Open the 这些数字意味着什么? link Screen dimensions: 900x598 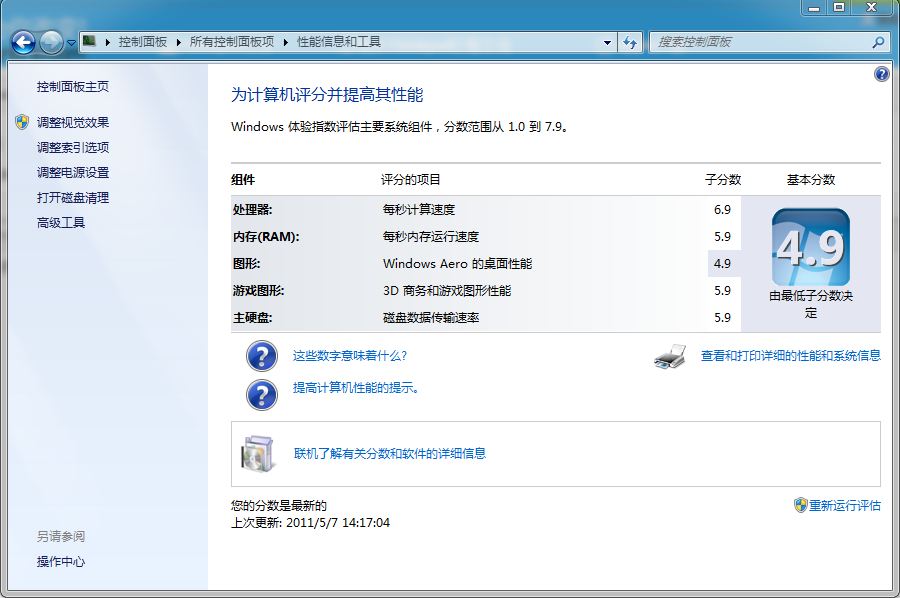(x=350, y=356)
